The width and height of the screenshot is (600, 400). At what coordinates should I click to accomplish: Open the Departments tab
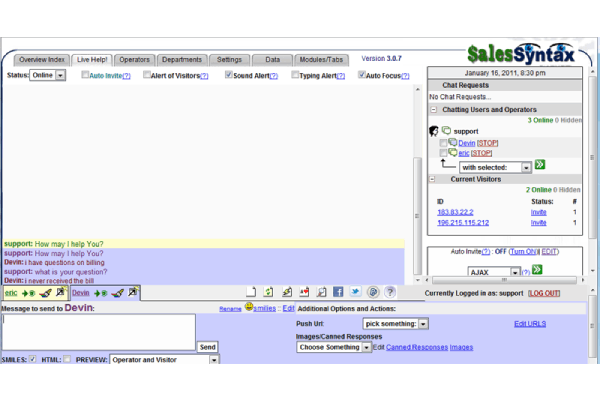click(182, 60)
